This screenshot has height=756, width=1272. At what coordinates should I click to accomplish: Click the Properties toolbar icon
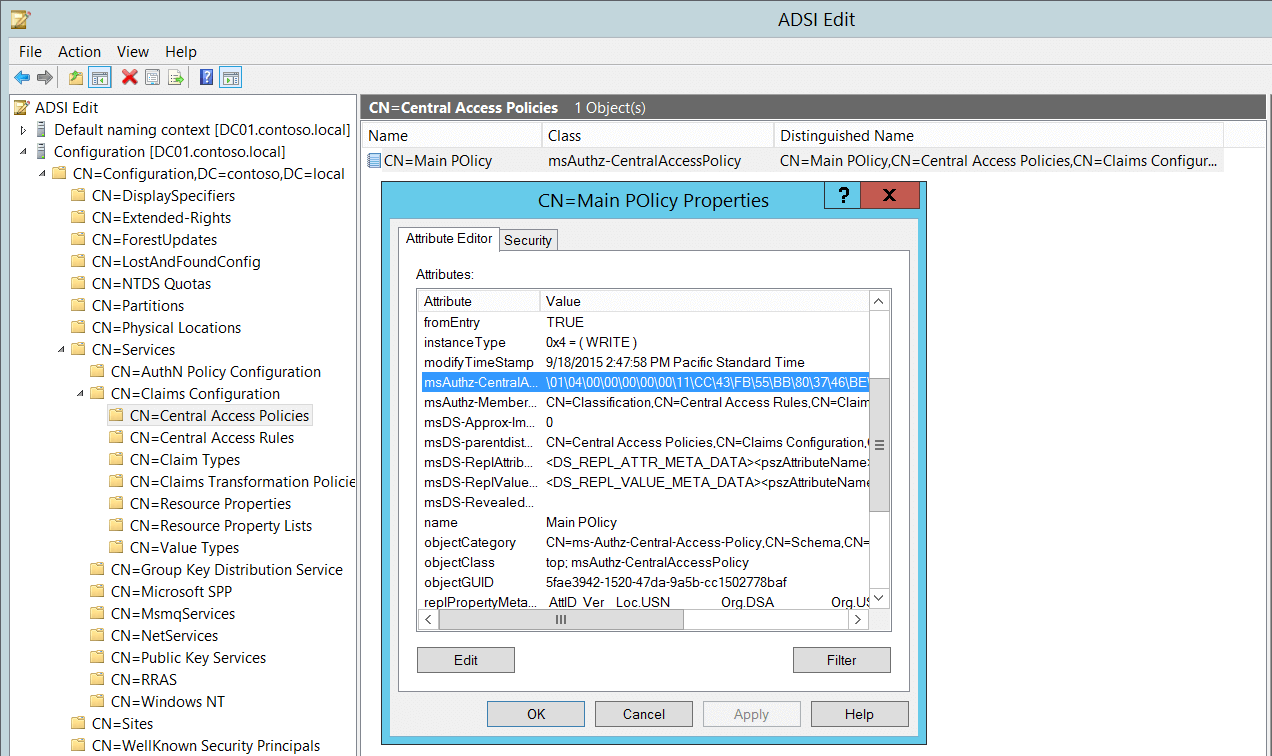coord(153,78)
